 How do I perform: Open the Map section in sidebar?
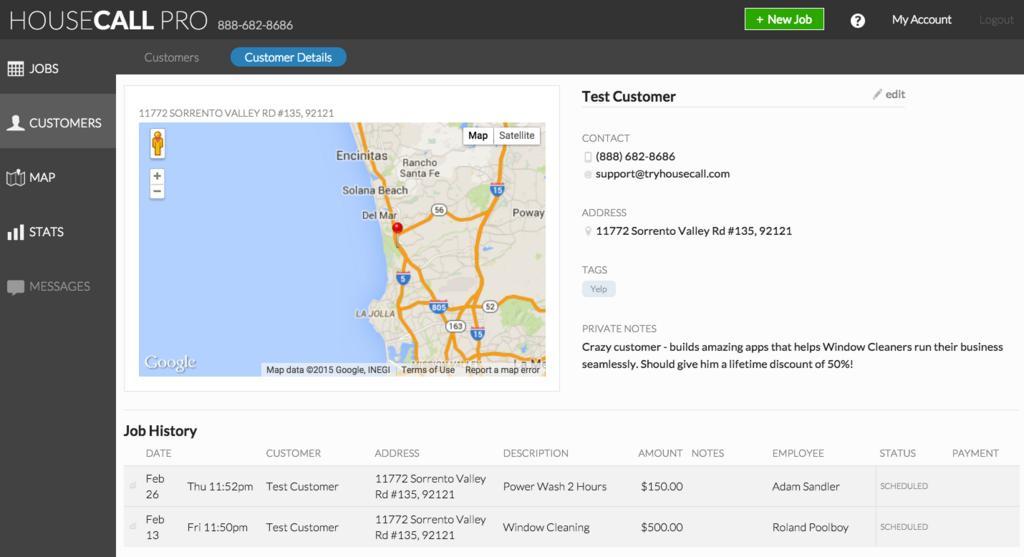[x=57, y=177]
